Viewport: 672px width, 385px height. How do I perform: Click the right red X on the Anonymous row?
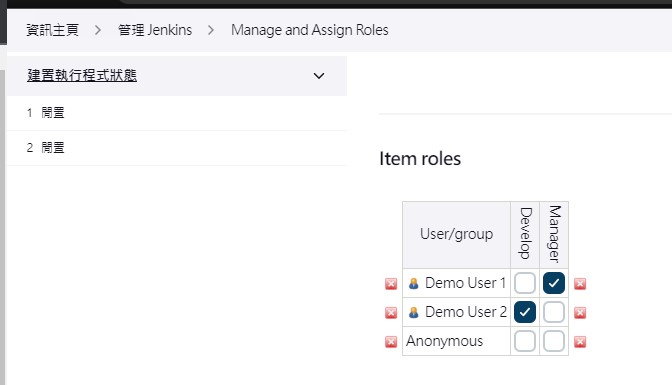[580, 342]
